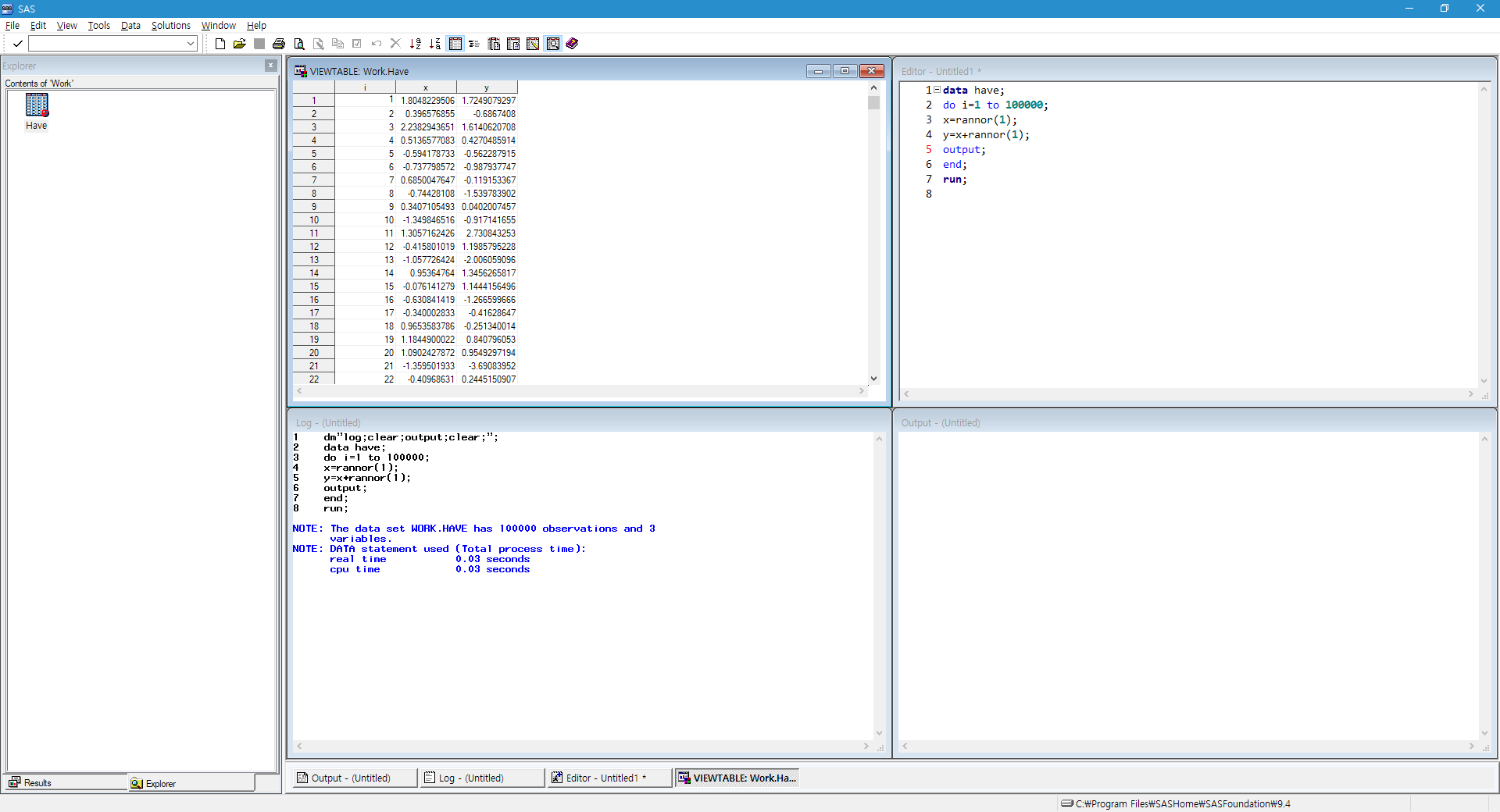Image resolution: width=1500 pixels, height=812 pixels.
Task: Sort the selected column ascending
Action: point(416,44)
